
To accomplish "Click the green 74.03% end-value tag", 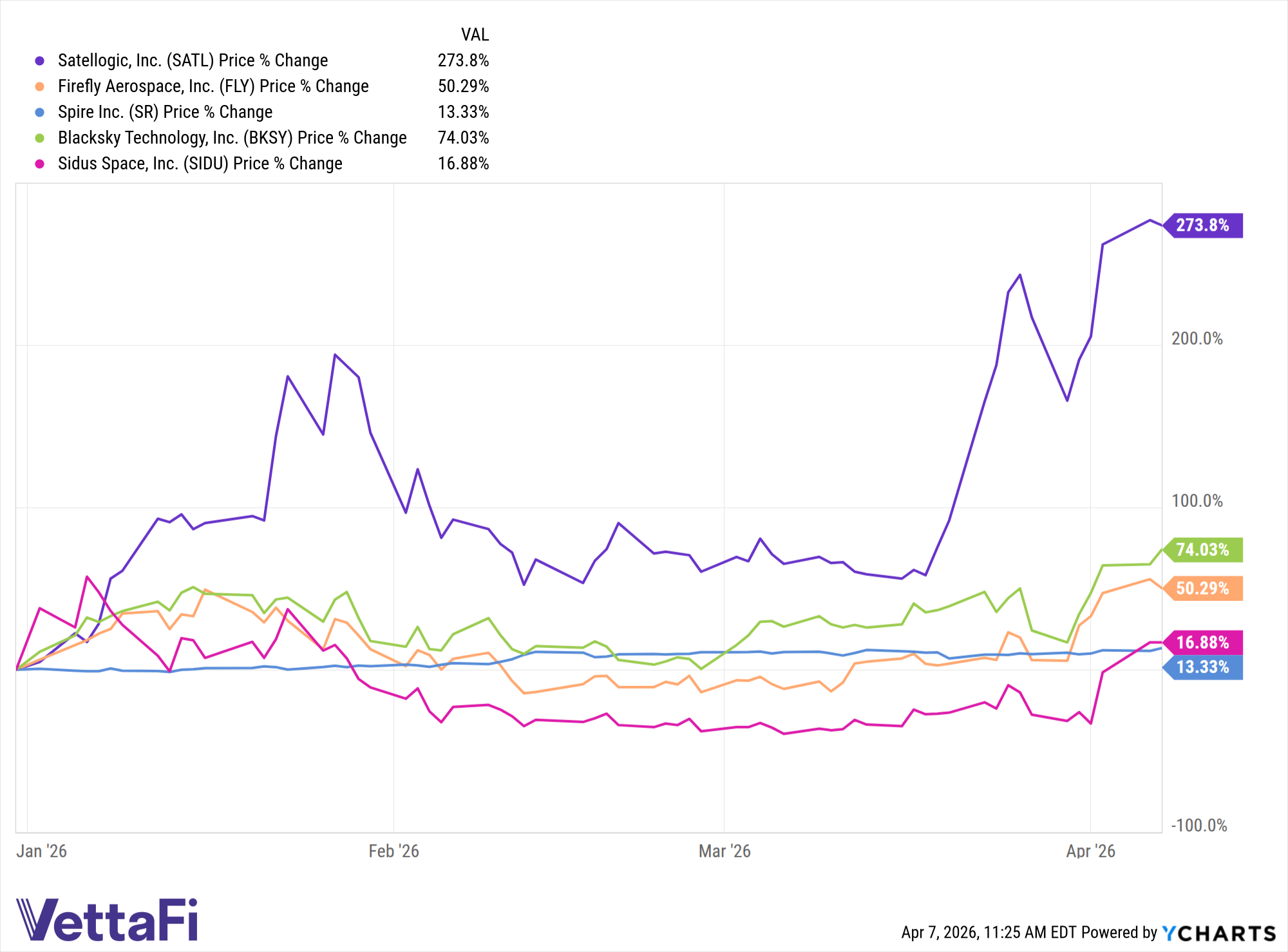I will tap(1203, 550).
